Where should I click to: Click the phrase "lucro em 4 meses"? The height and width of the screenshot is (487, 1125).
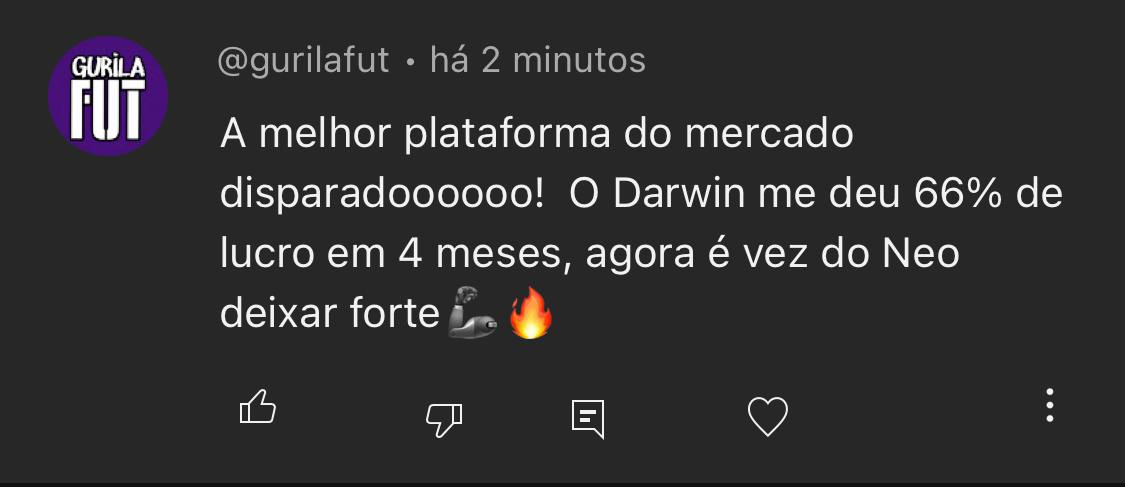(x=390, y=255)
